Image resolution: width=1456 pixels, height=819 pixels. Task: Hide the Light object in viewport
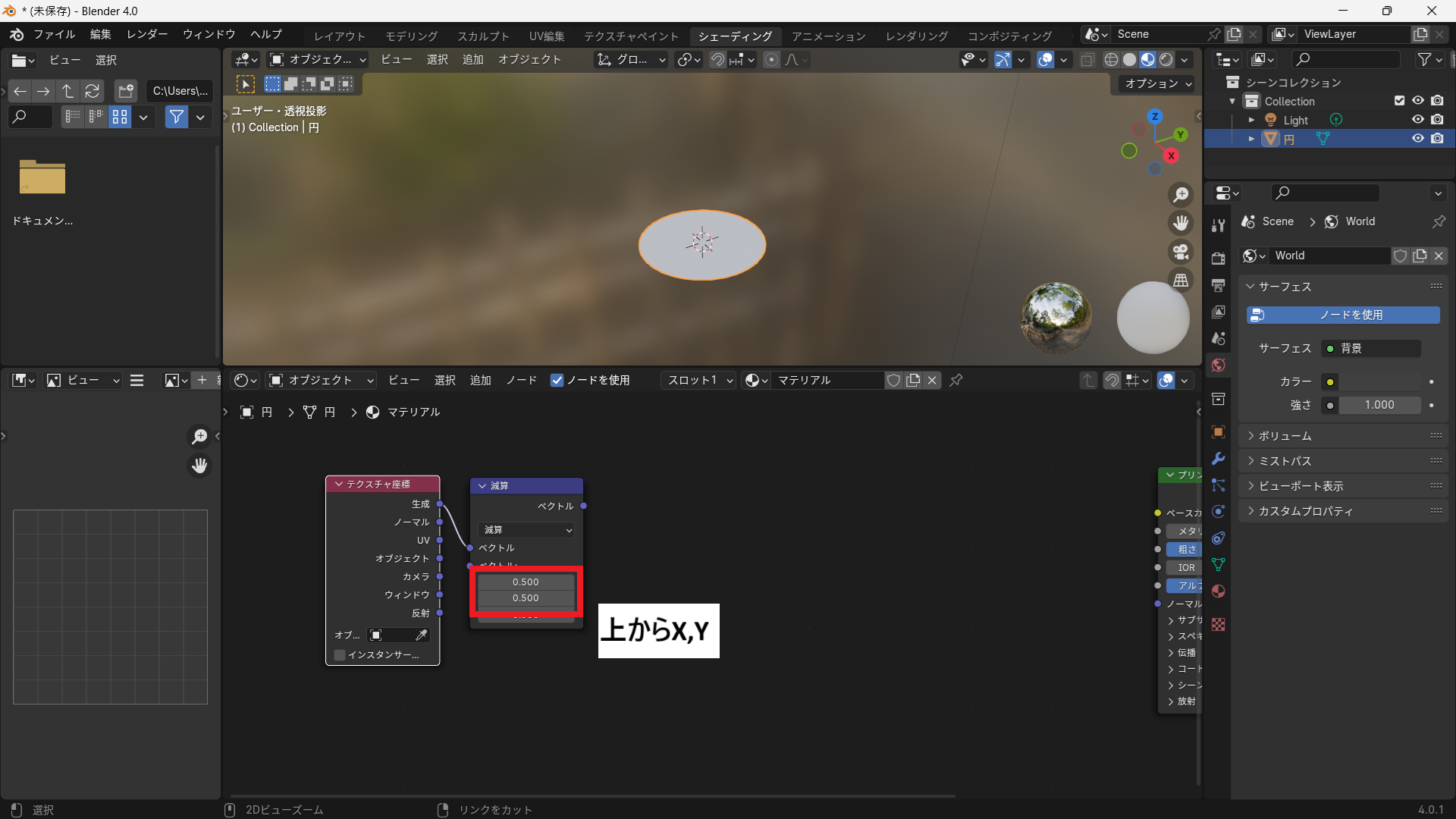tap(1417, 120)
